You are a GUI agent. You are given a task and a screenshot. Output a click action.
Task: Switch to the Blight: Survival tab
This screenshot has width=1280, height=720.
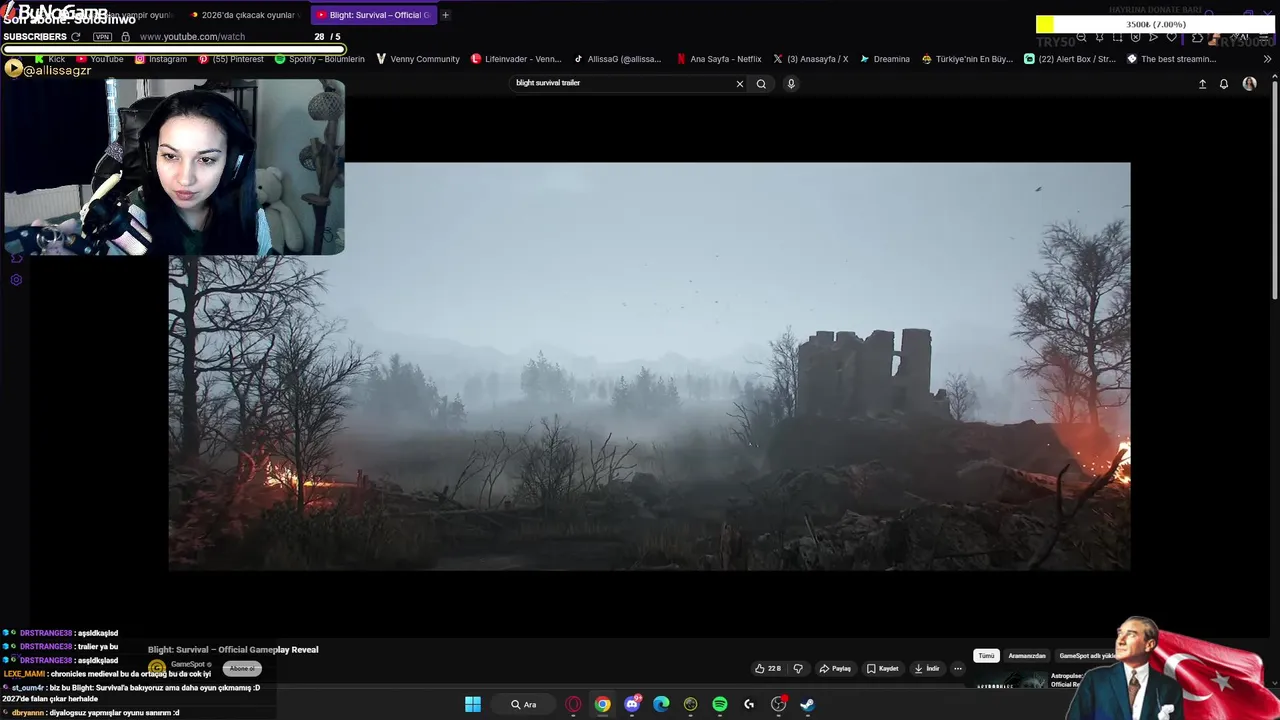372,15
